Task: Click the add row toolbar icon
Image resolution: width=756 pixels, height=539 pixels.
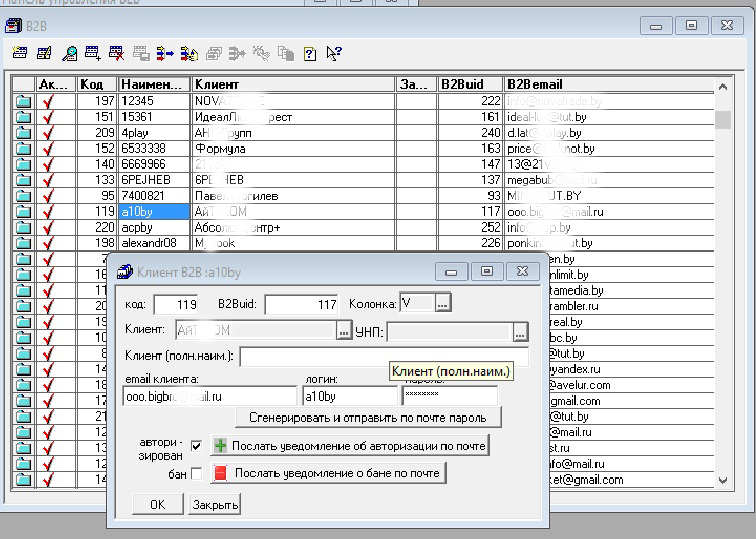Action: point(93,53)
